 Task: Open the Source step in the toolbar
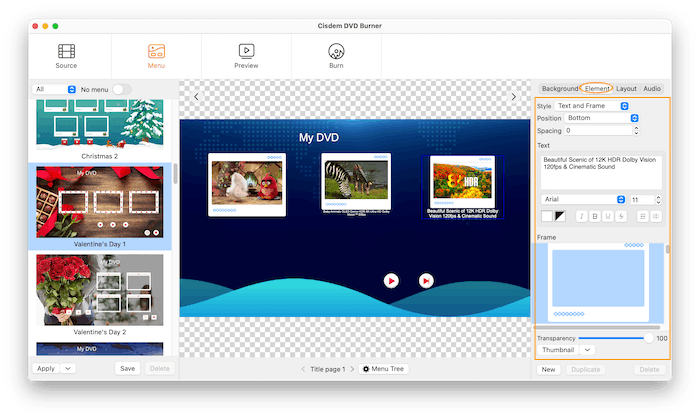pos(66,55)
